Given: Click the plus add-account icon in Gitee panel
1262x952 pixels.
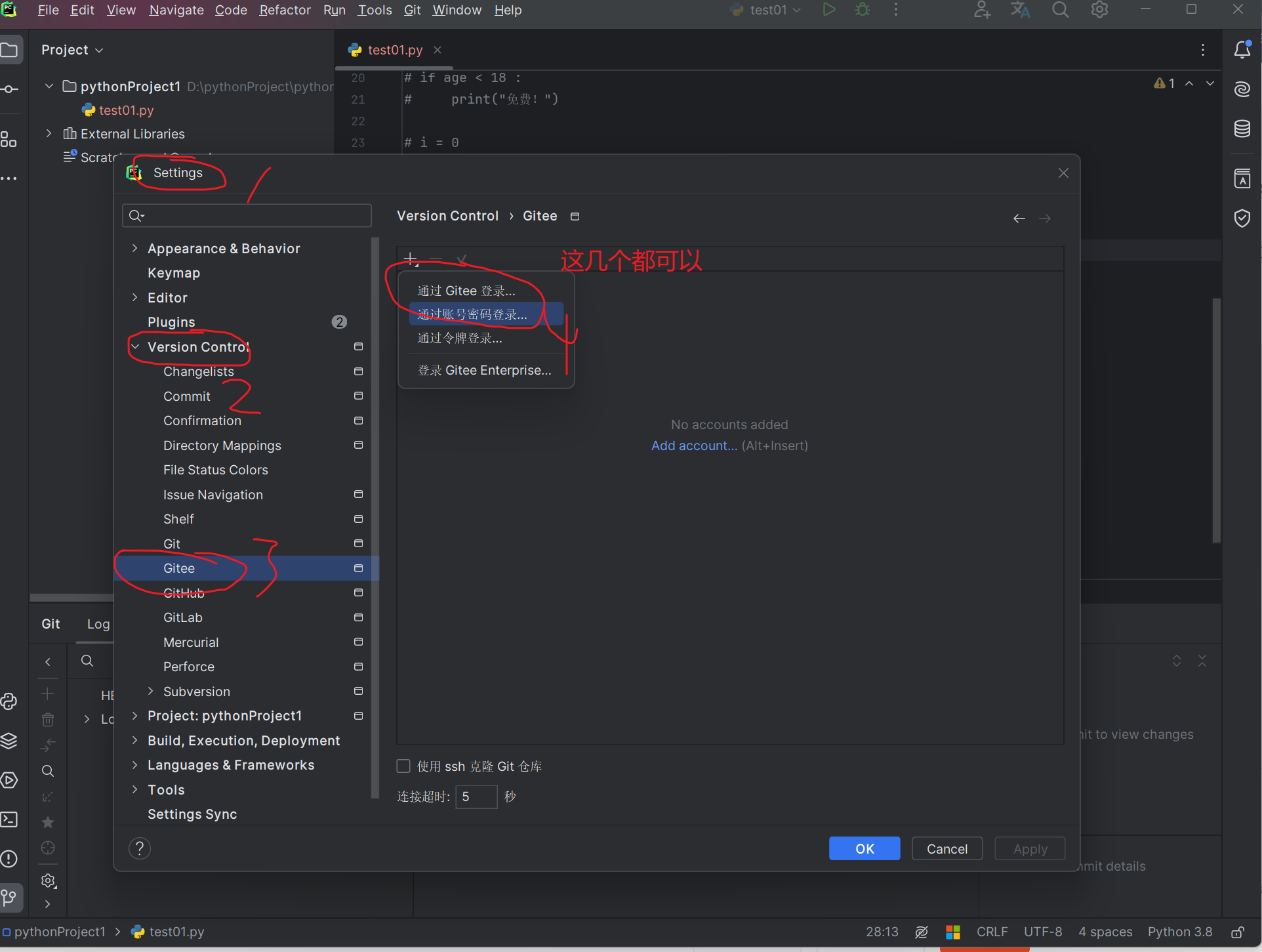Looking at the screenshot, I should [411, 259].
